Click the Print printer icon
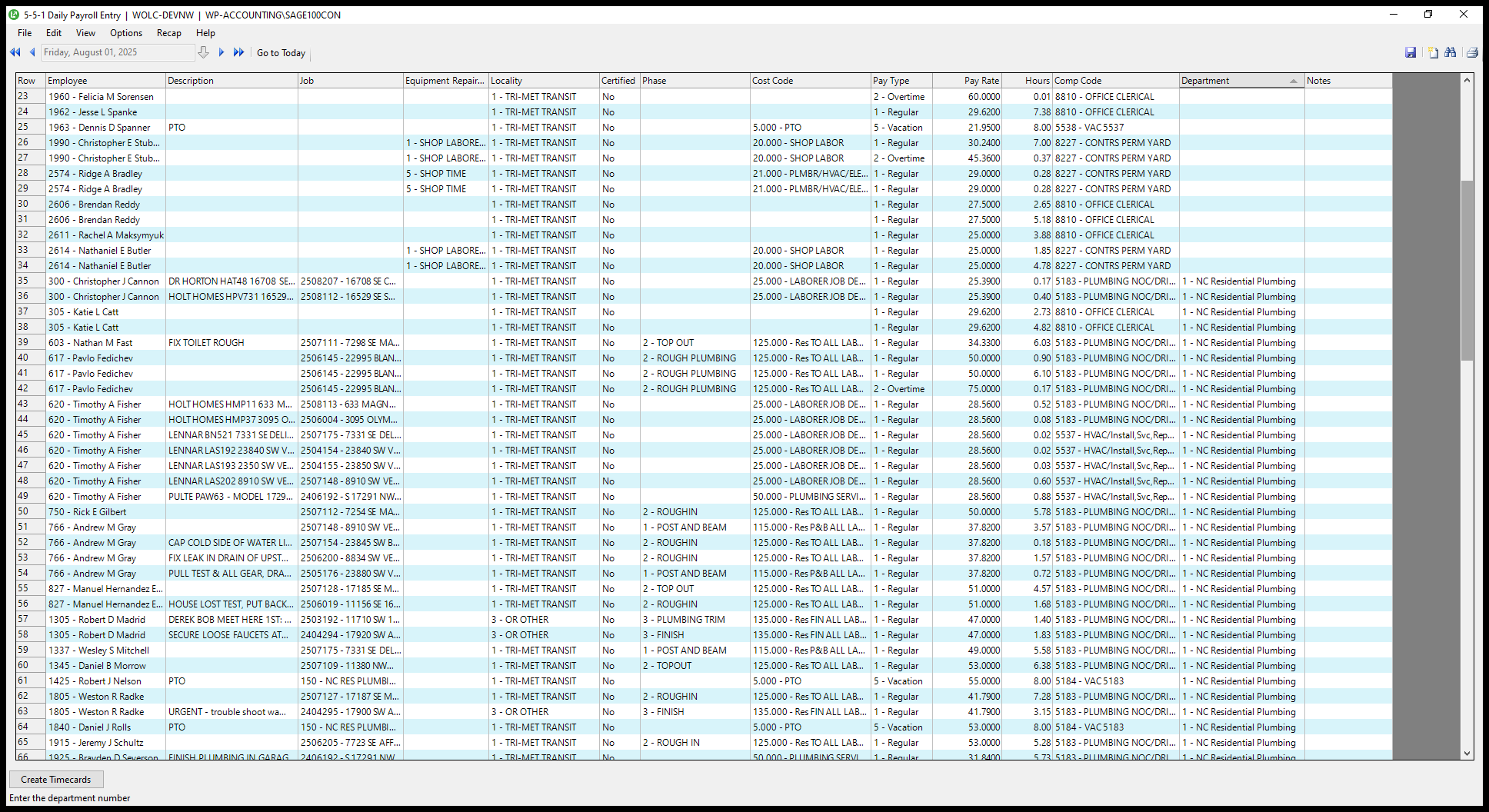The image size is (1489, 812). tap(1472, 52)
